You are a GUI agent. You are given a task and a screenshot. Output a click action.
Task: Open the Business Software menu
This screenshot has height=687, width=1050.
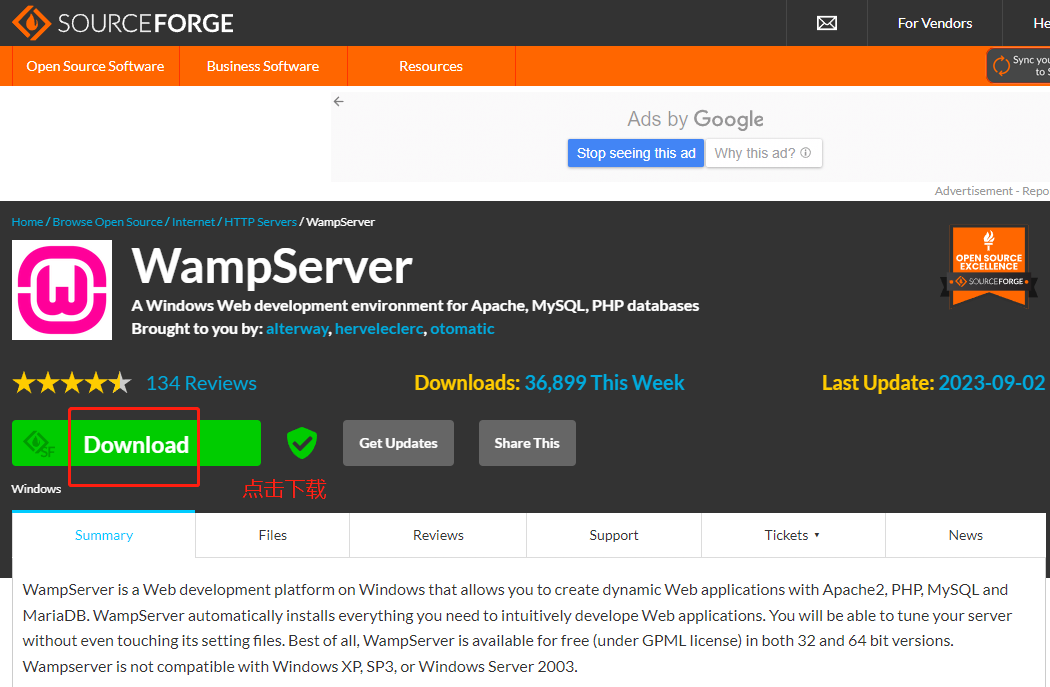pyautogui.click(x=262, y=66)
